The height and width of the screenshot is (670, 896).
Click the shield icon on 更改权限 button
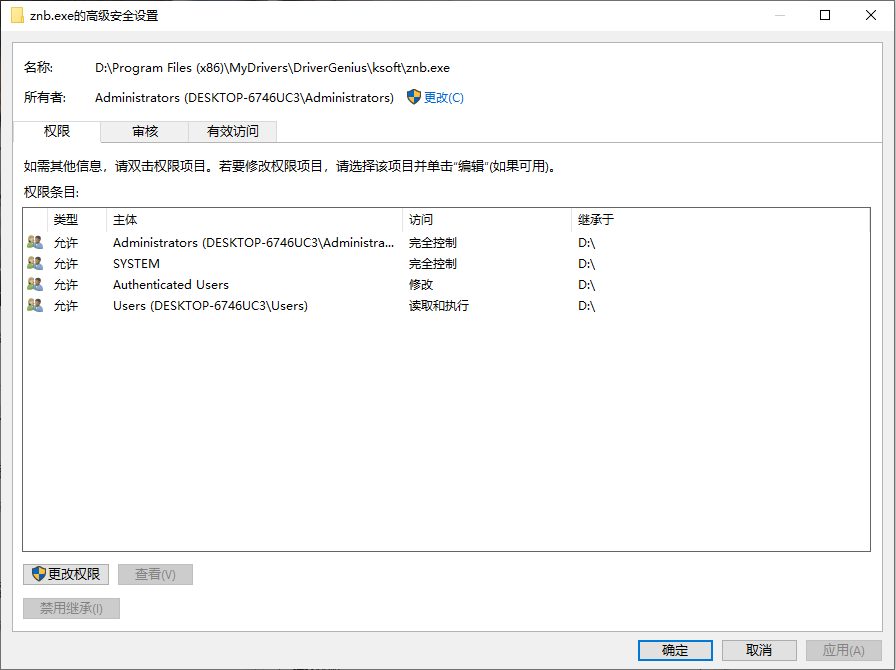pyautogui.click(x=36, y=574)
